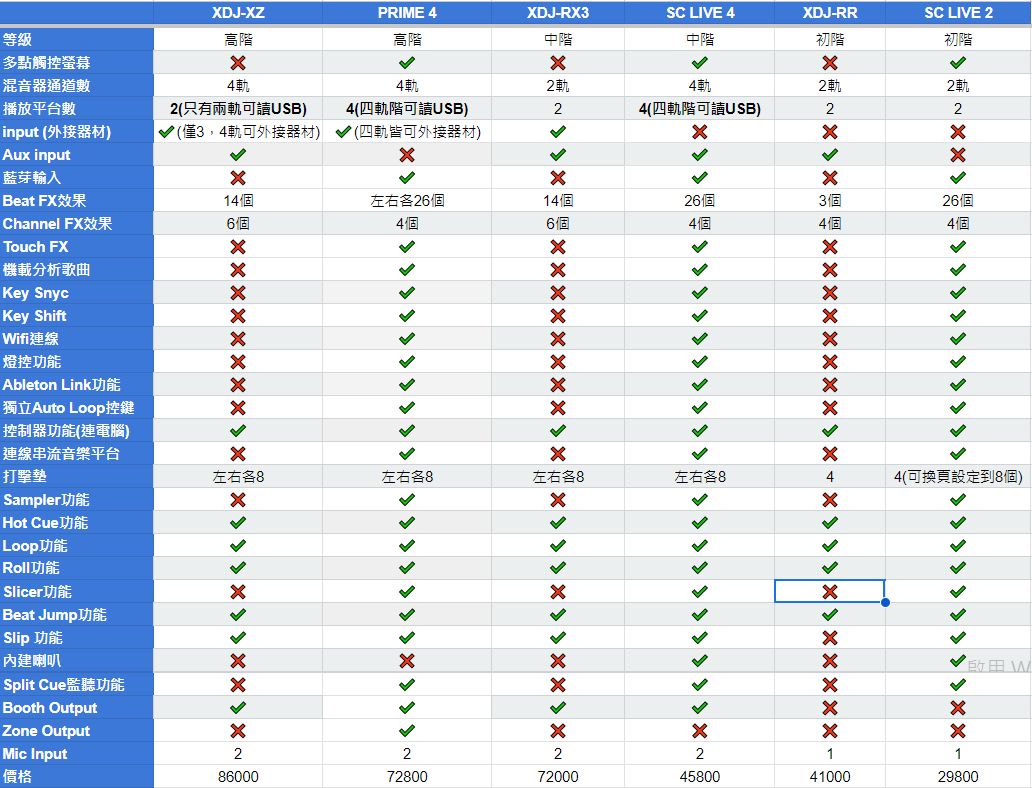Viewport: 1032px width, 788px height.
Task: Click the red cross for XDJ-RR Ableton Link功能
Action: tap(829, 384)
